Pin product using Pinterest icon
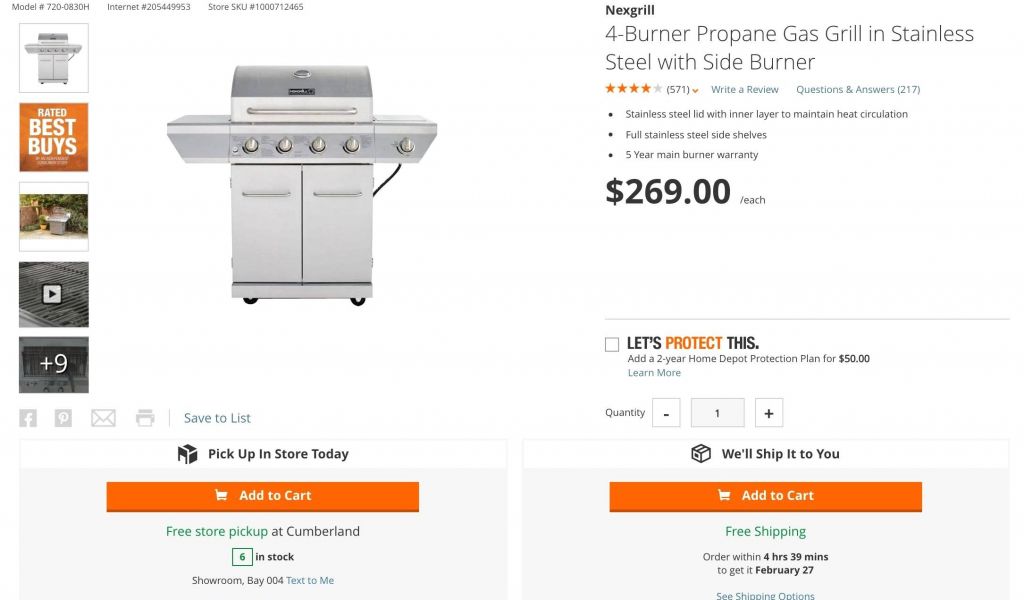Image resolution: width=1024 pixels, height=600 pixels. [63, 418]
